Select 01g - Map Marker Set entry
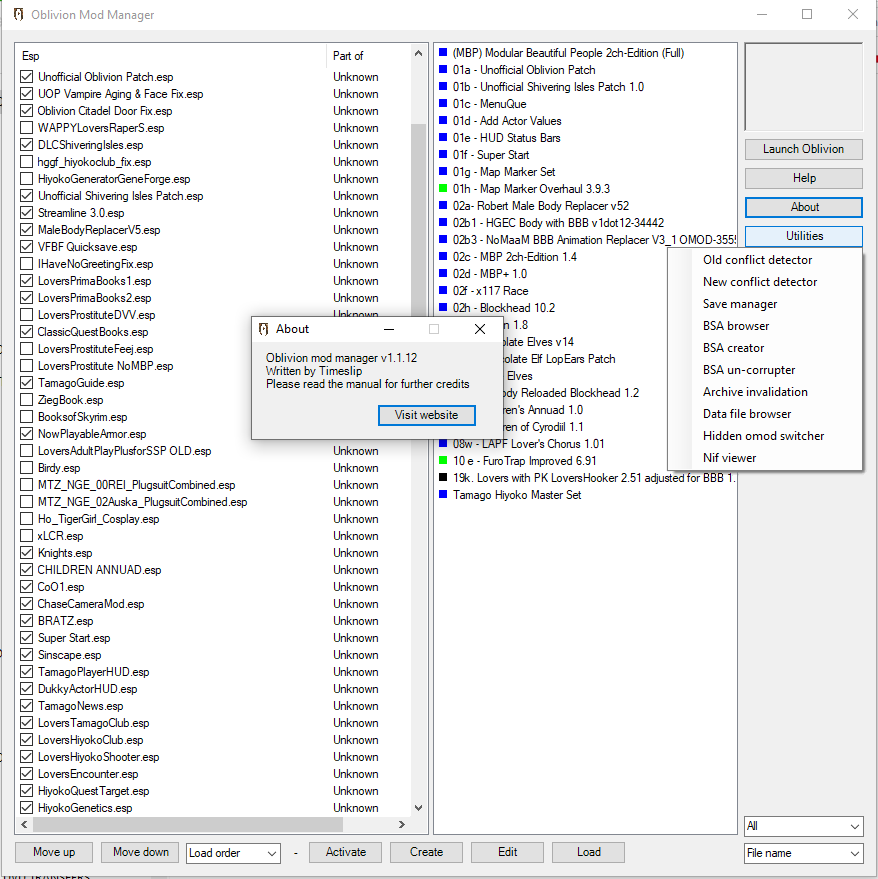Screen dimensions: 878x879 tap(503, 172)
